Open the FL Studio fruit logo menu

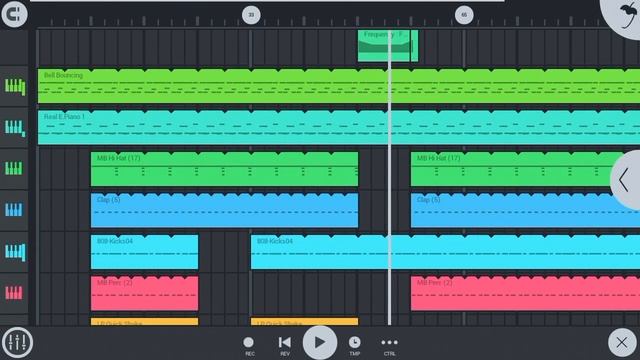[624, 16]
